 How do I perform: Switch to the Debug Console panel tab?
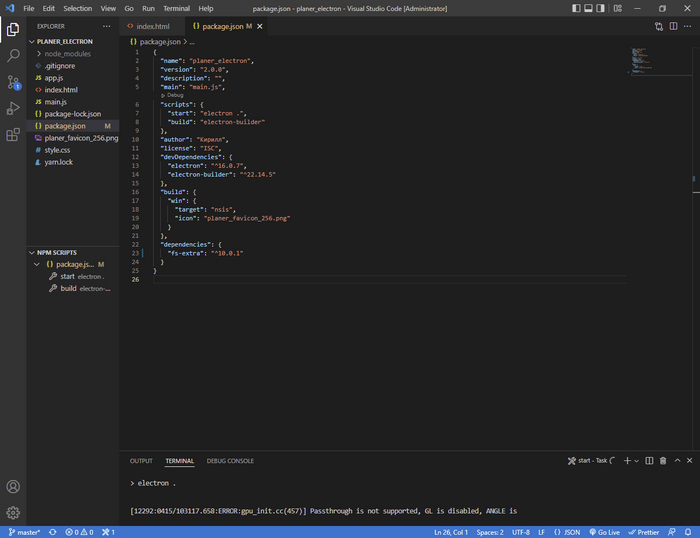230,461
